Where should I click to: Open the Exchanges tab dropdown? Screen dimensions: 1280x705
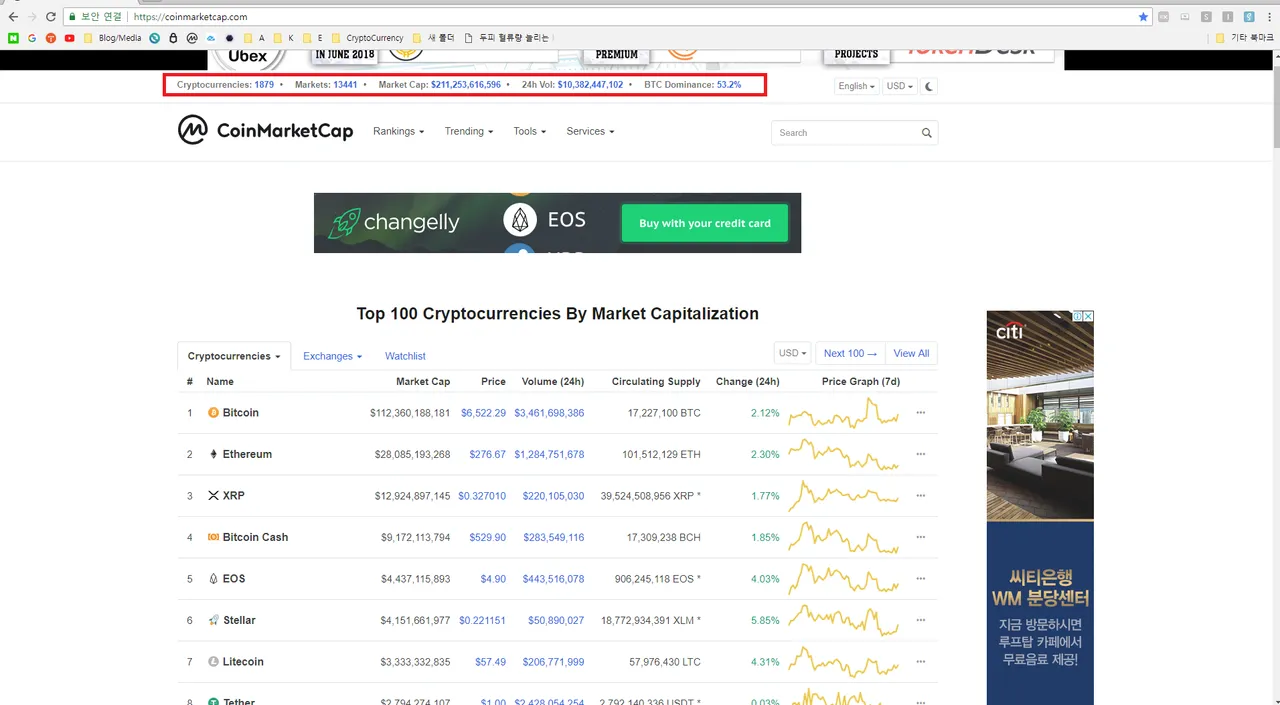point(332,356)
